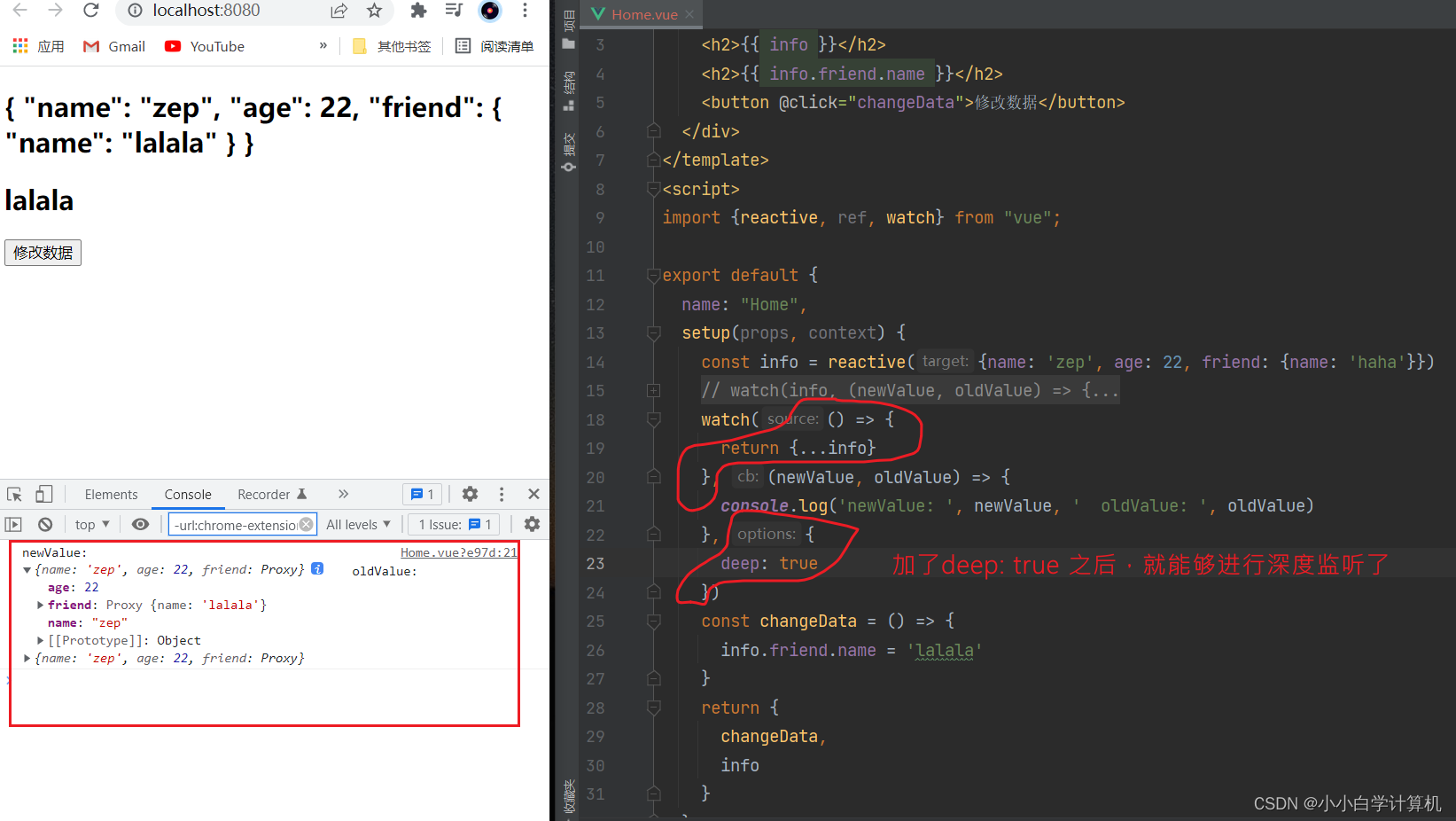1456x821 pixels.
Task: Switch to the Recorder tab in DevTools
Action: (272, 495)
